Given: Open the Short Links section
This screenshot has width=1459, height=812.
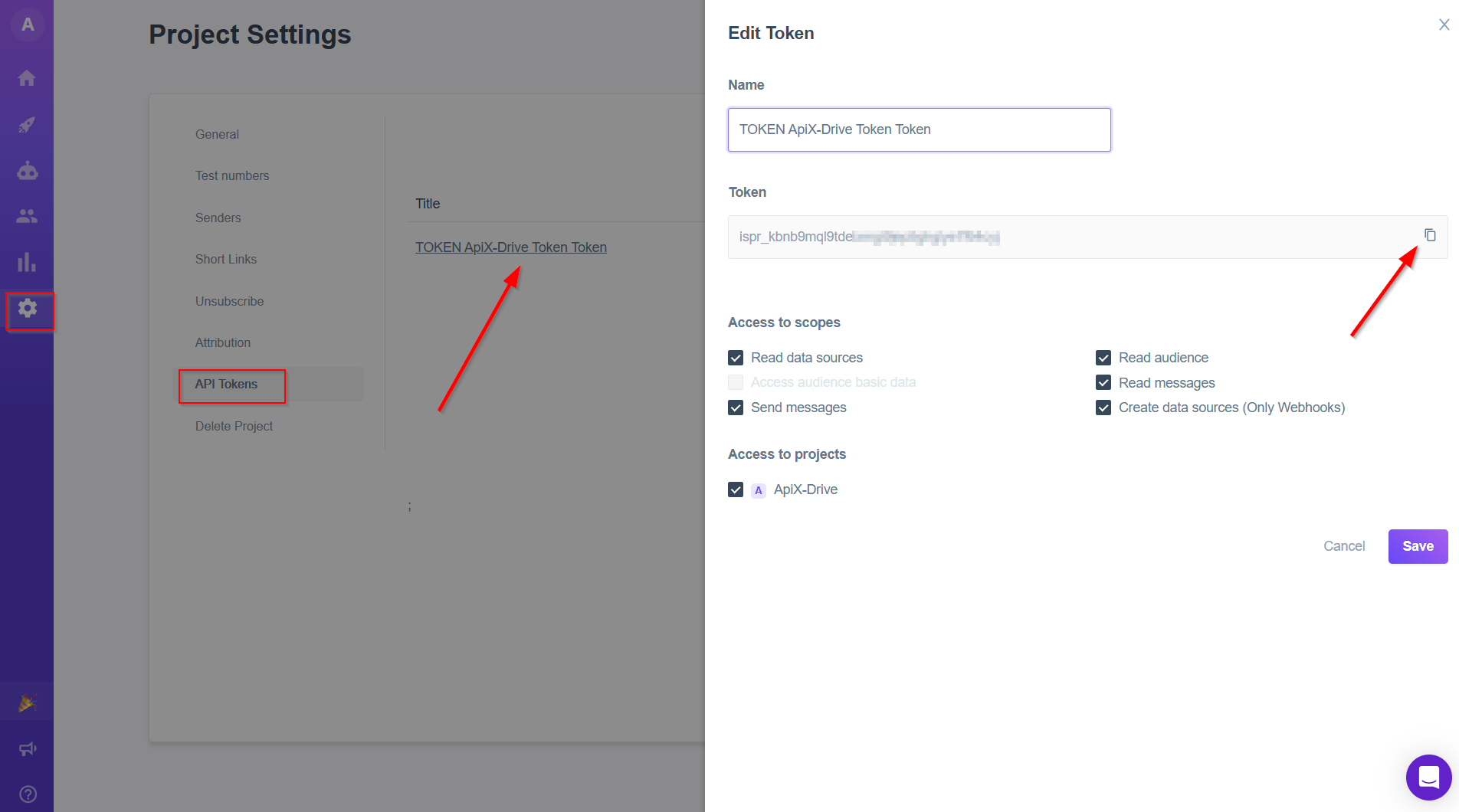Looking at the screenshot, I should [x=226, y=259].
